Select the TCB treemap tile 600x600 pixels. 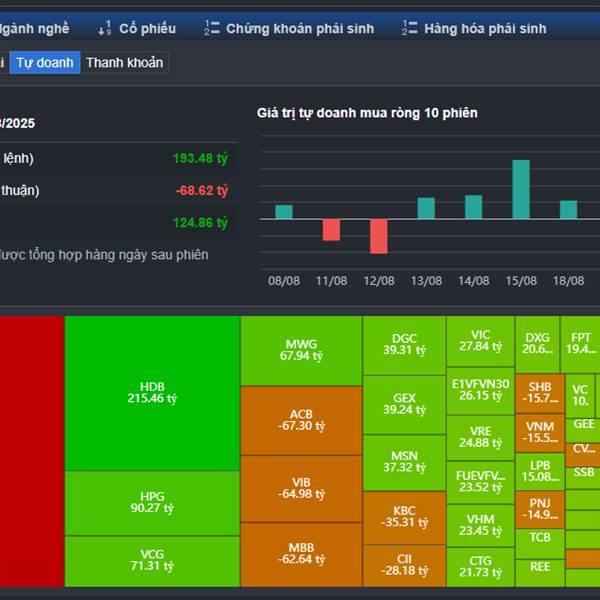(540, 544)
